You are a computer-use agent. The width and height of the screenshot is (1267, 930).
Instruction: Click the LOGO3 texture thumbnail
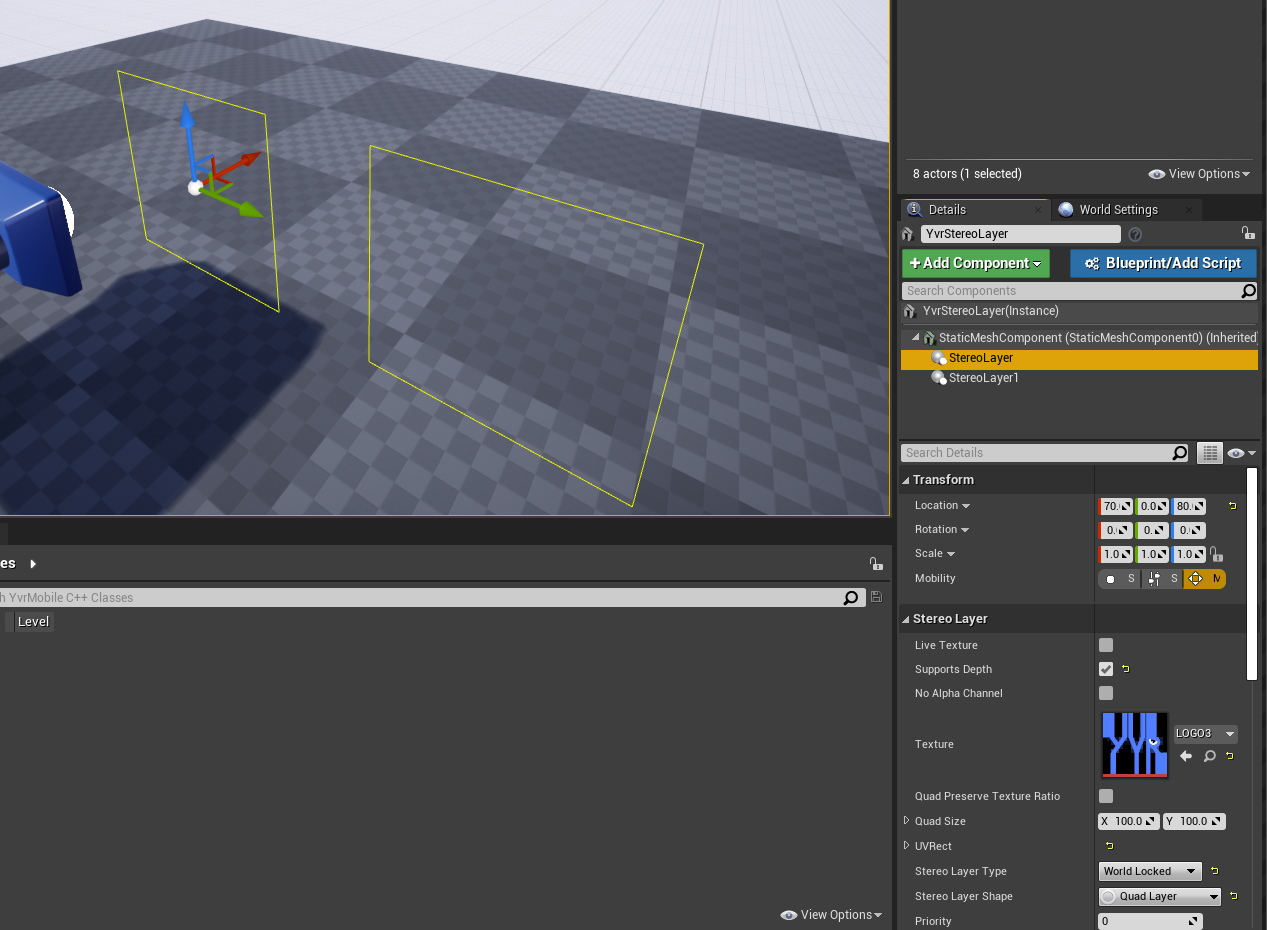click(x=1135, y=744)
